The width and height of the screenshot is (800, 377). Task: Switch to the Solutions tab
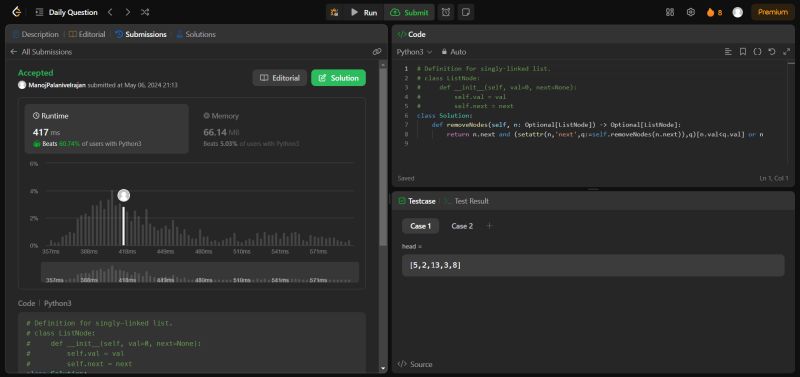[196, 35]
